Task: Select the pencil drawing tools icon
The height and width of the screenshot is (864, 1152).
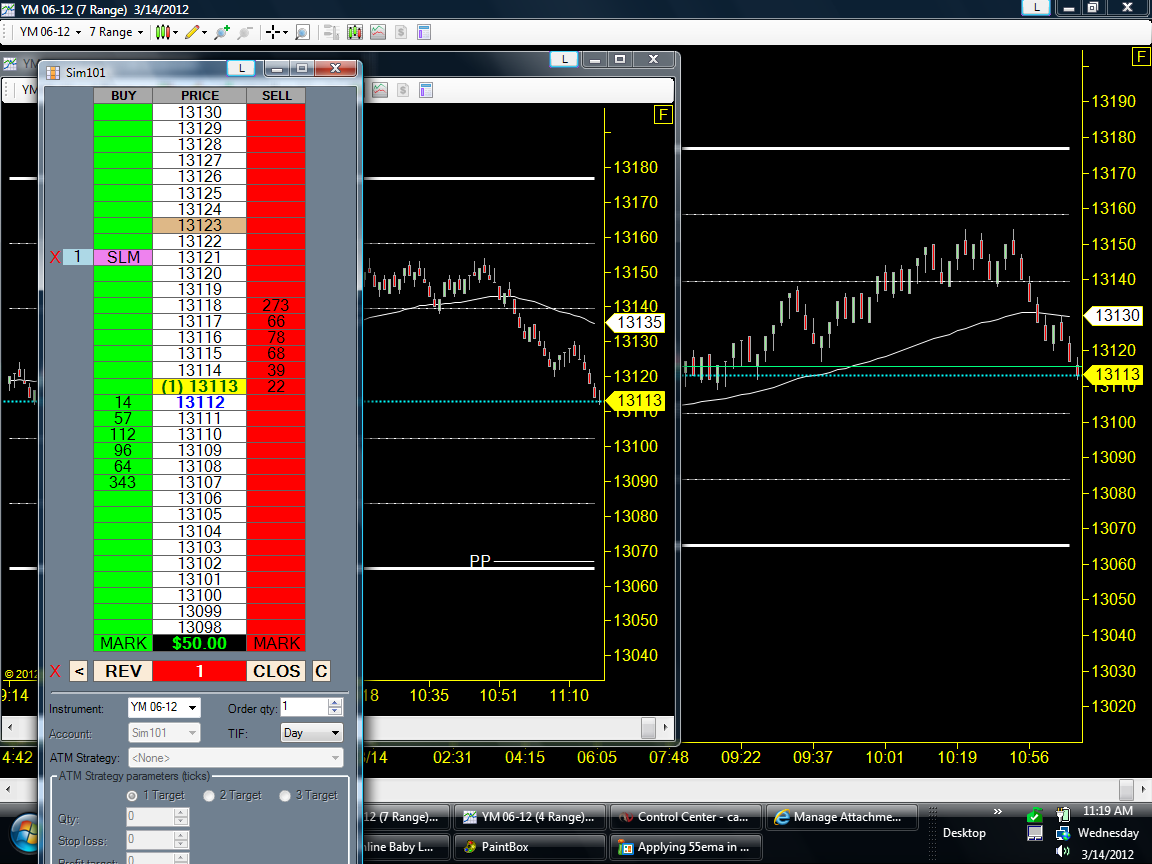Action: point(192,32)
